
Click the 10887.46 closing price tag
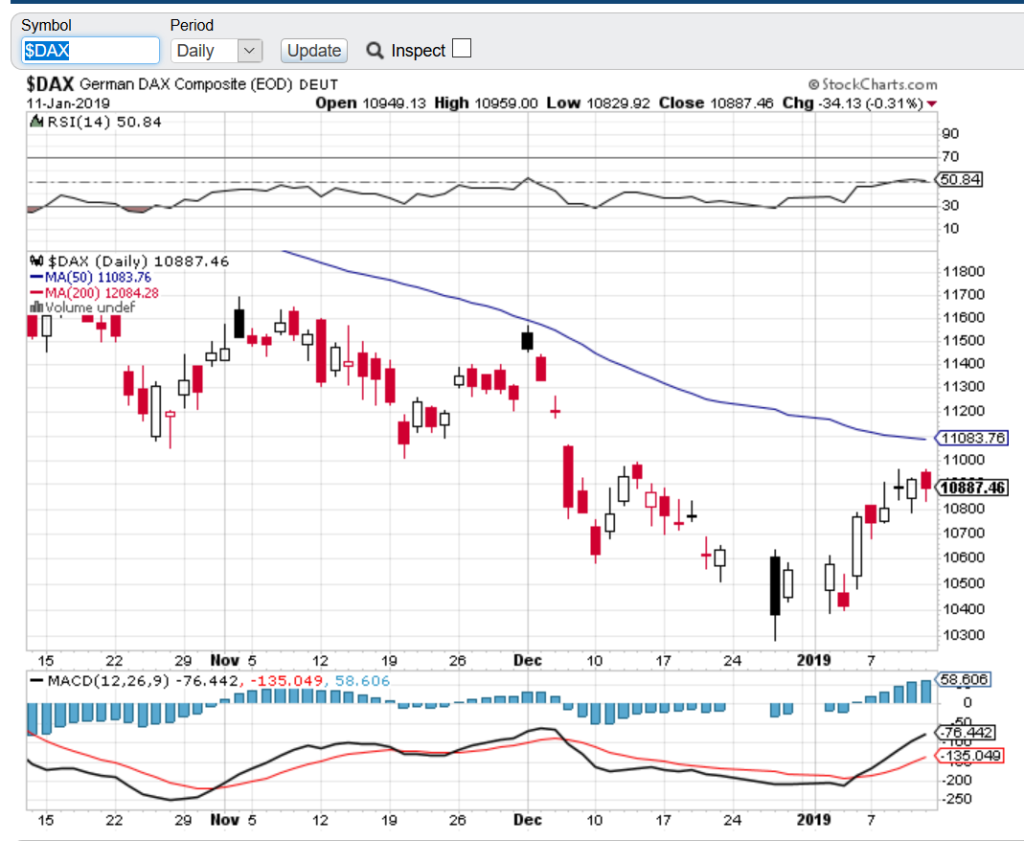pos(972,487)
